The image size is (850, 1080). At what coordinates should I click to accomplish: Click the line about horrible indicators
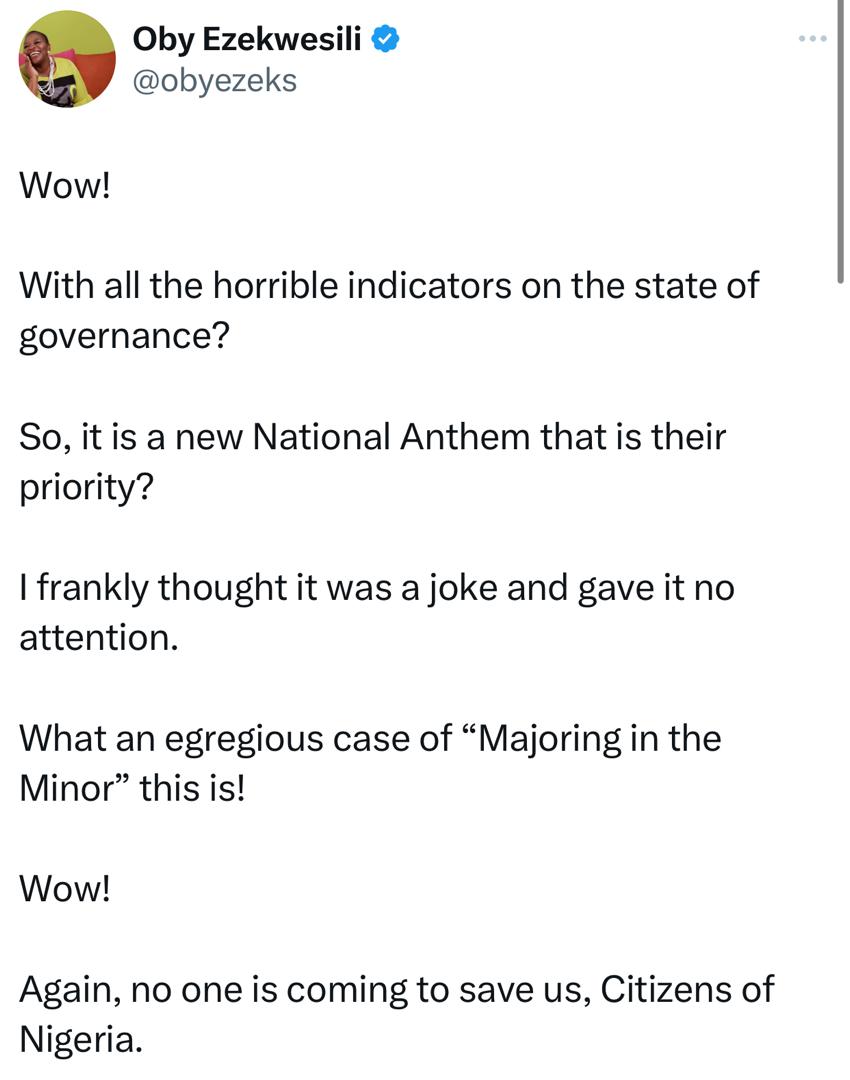point(389,286)
